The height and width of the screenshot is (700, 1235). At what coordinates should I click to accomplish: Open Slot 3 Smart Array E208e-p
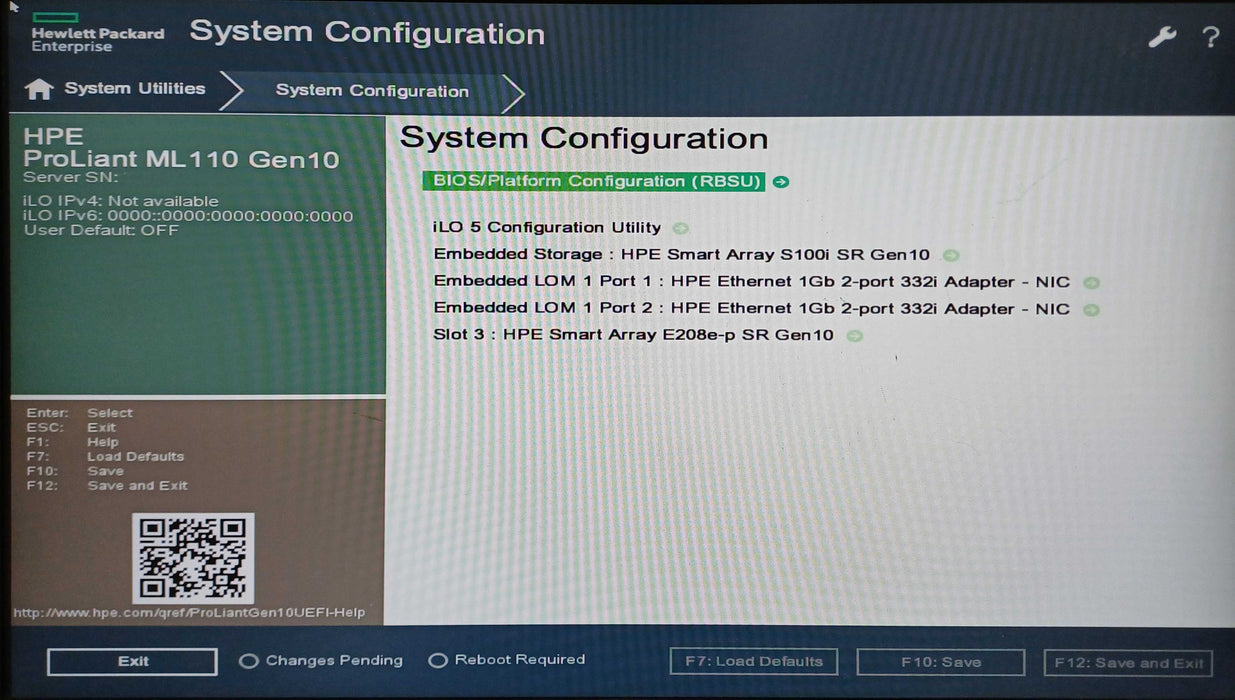[633, 335]
